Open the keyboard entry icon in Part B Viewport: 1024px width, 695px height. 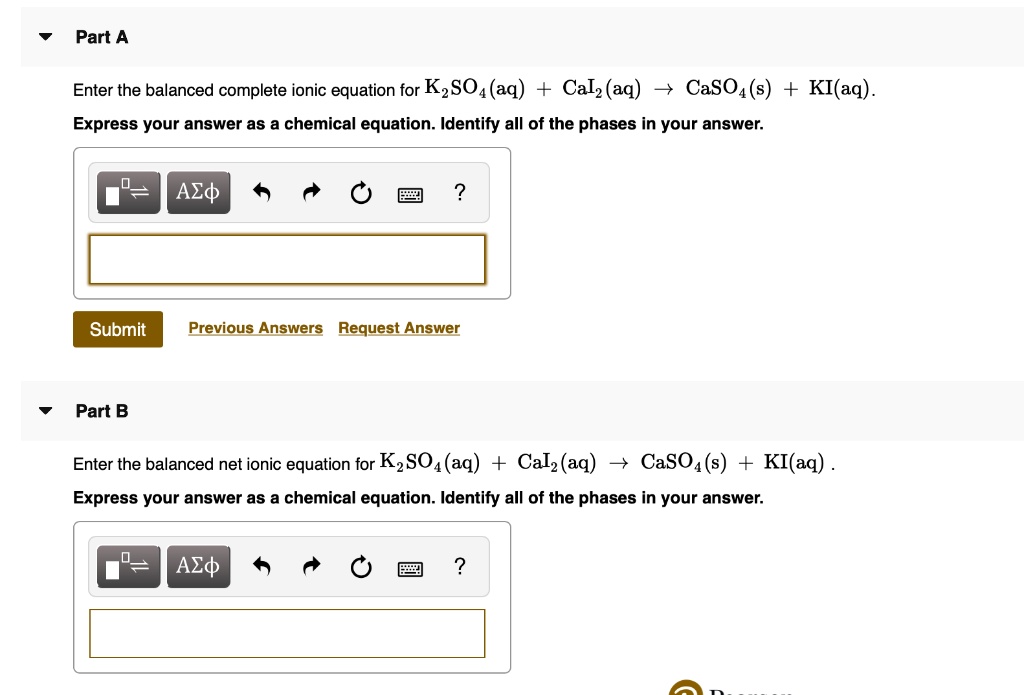tap(410, 566)
